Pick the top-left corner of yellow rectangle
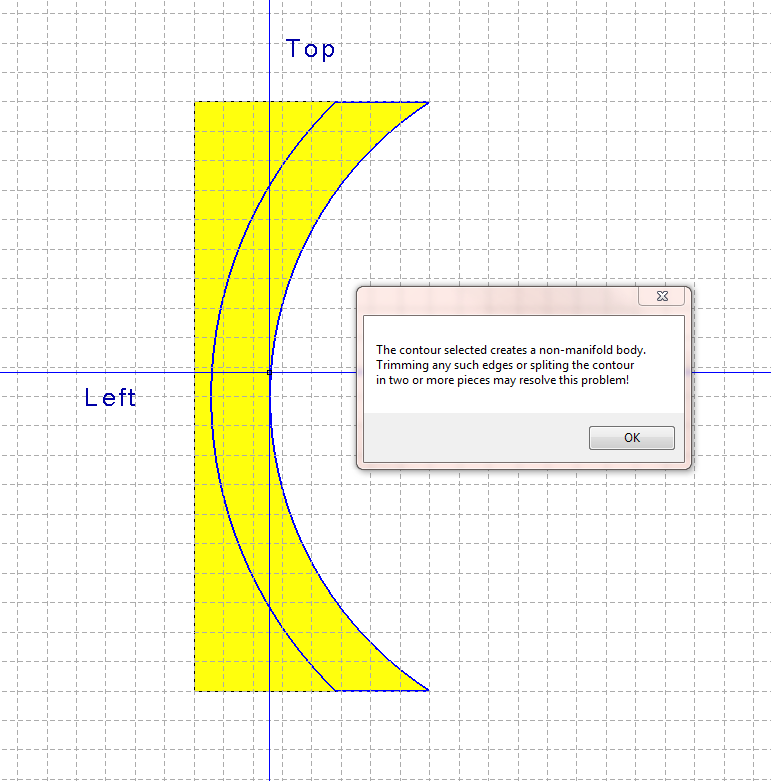The height and width of the screenshot is (781, 771). (x=195, y=102)
